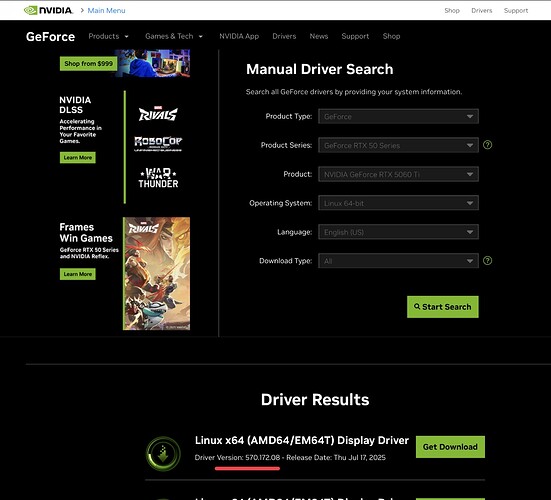
Task: Open Support in the GeForce nav
Action: point(355,36)
